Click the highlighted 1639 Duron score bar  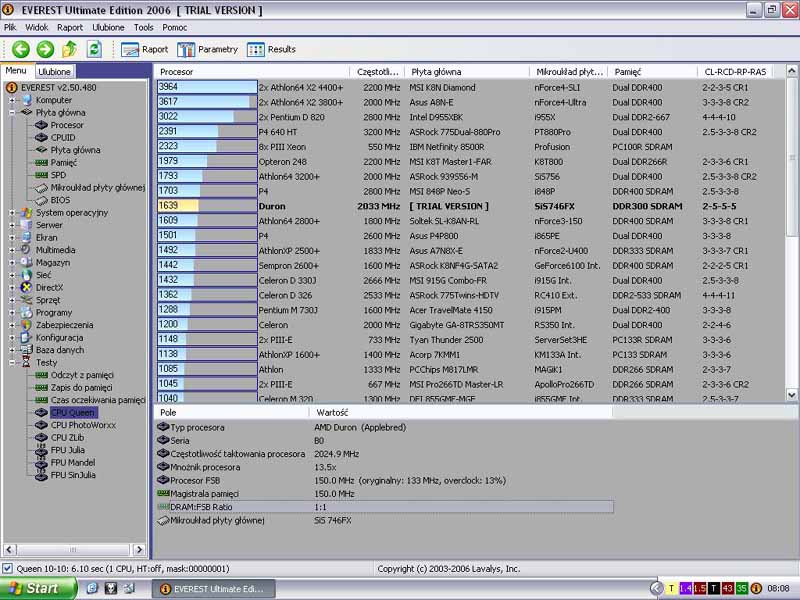[207, 206]
